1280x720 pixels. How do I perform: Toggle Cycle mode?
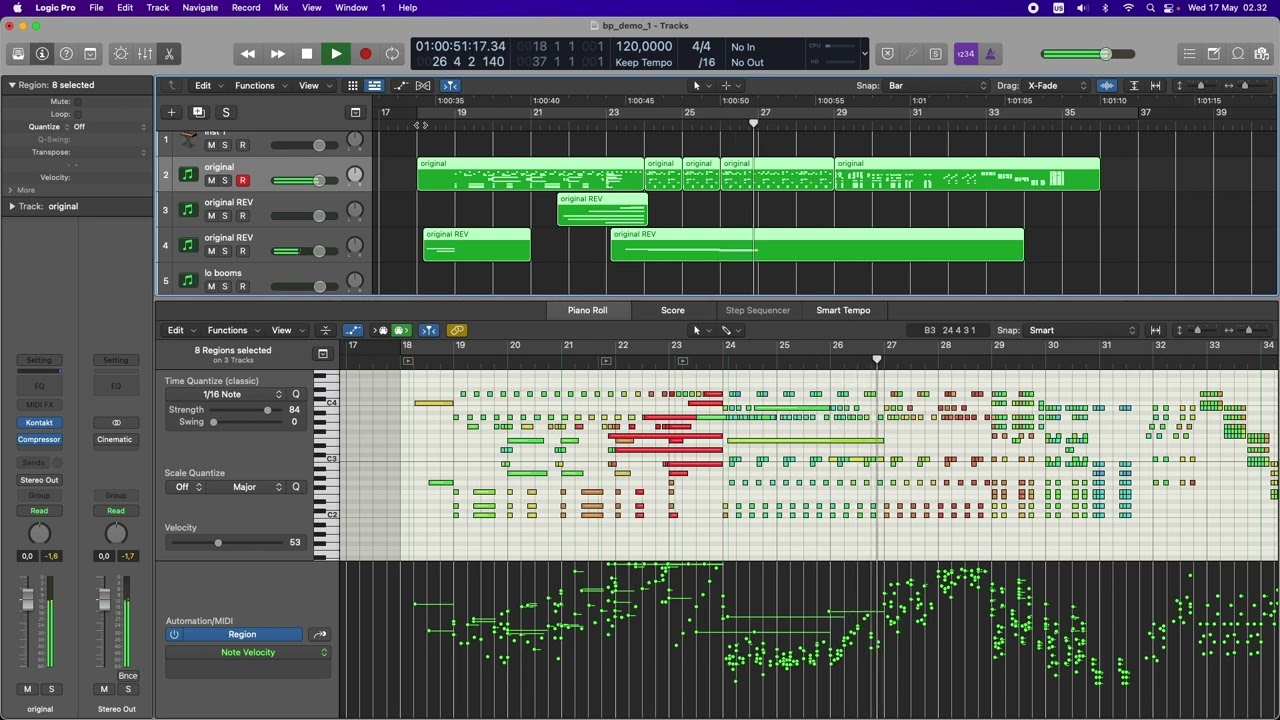(393, 54)
